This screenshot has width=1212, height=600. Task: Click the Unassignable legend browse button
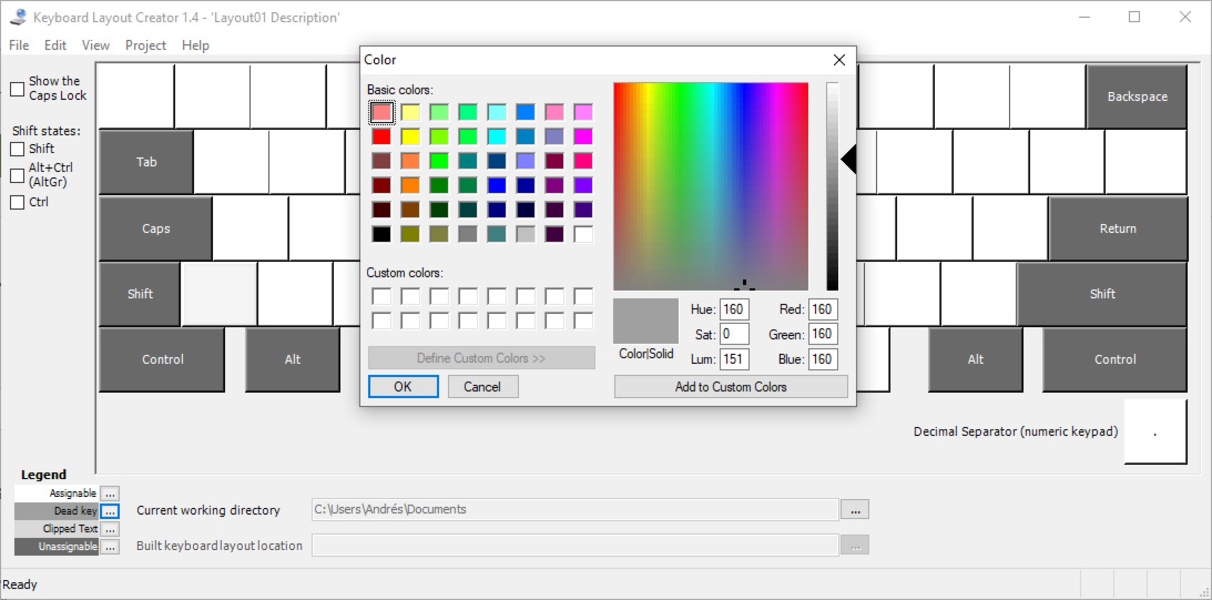pyautogui.click(x=110, y=547)
